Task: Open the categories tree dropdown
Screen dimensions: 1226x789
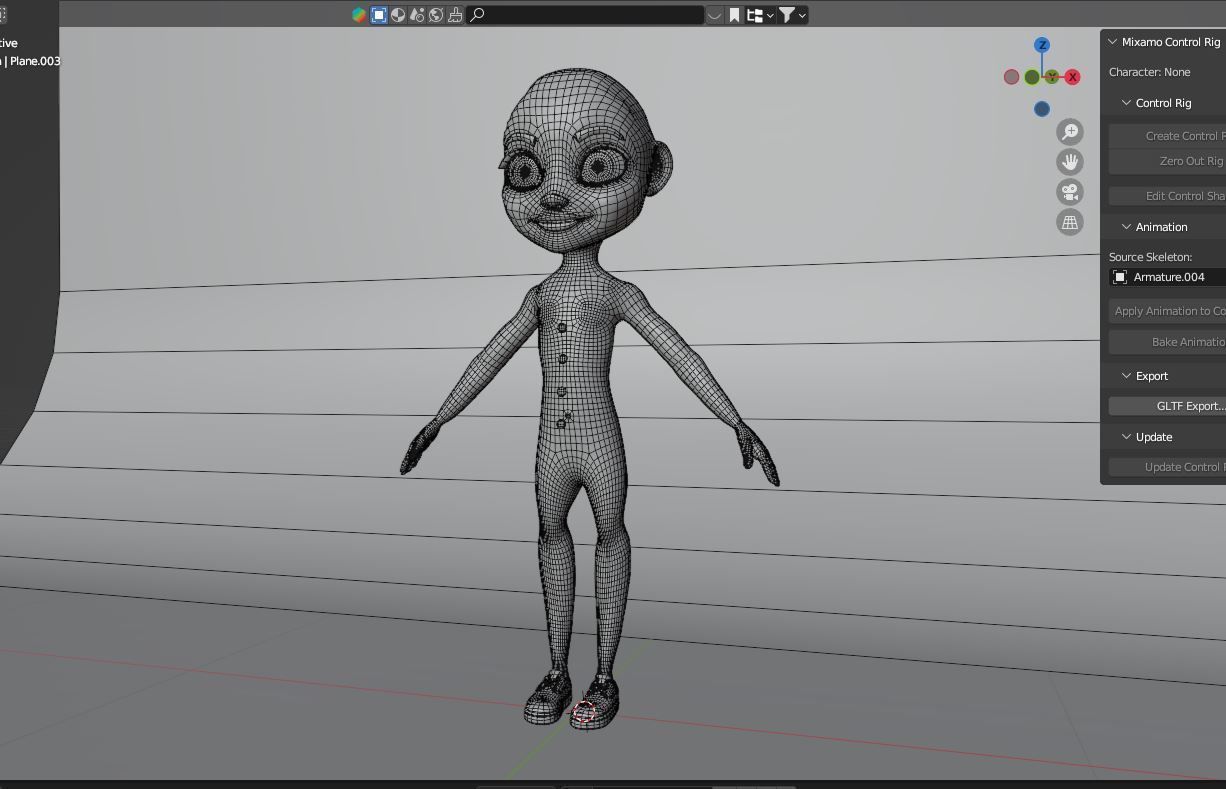Action: point(761,15)
